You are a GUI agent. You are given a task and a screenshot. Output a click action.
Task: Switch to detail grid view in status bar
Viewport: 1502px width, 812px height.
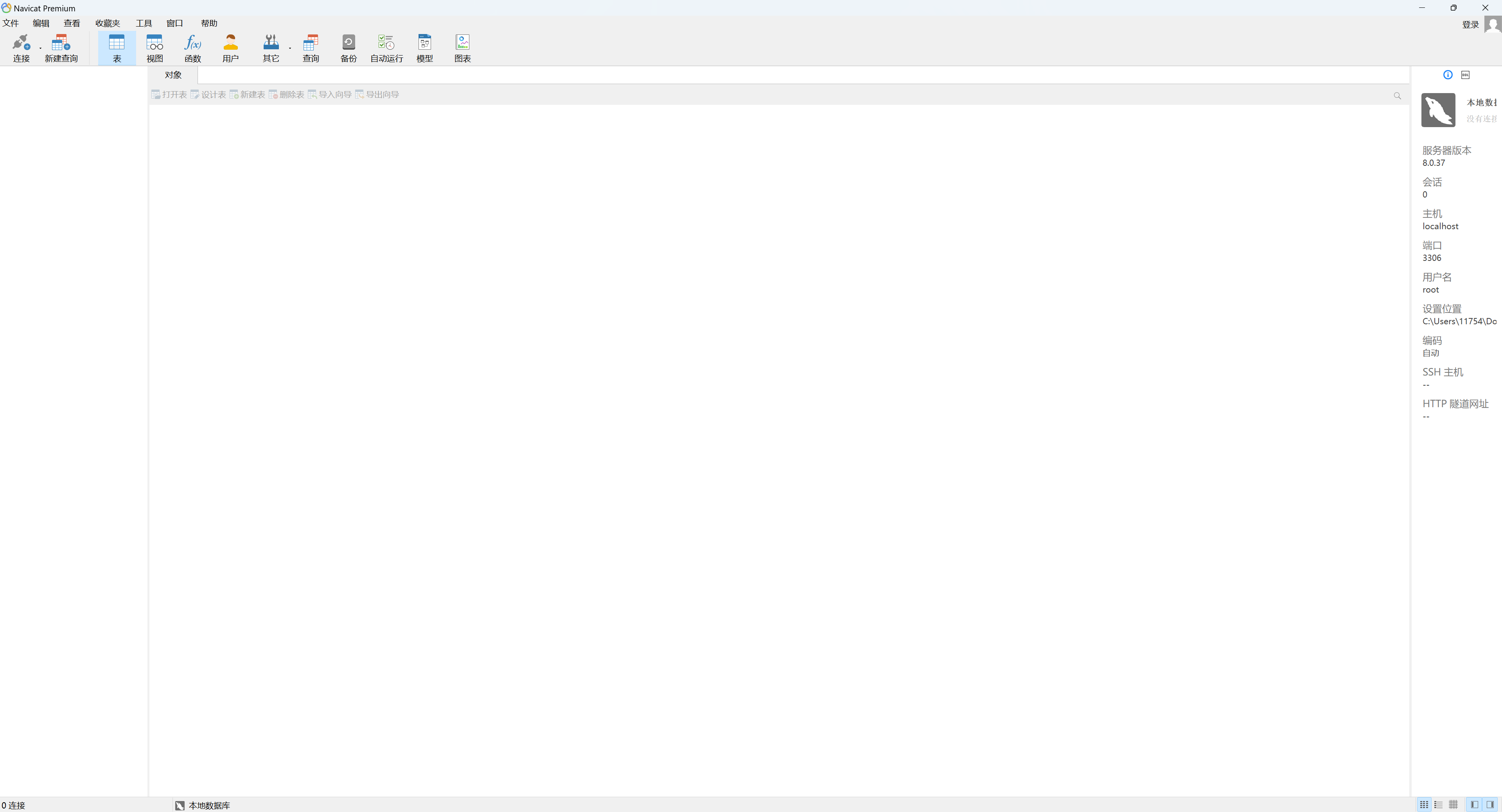click(1453, 805)
